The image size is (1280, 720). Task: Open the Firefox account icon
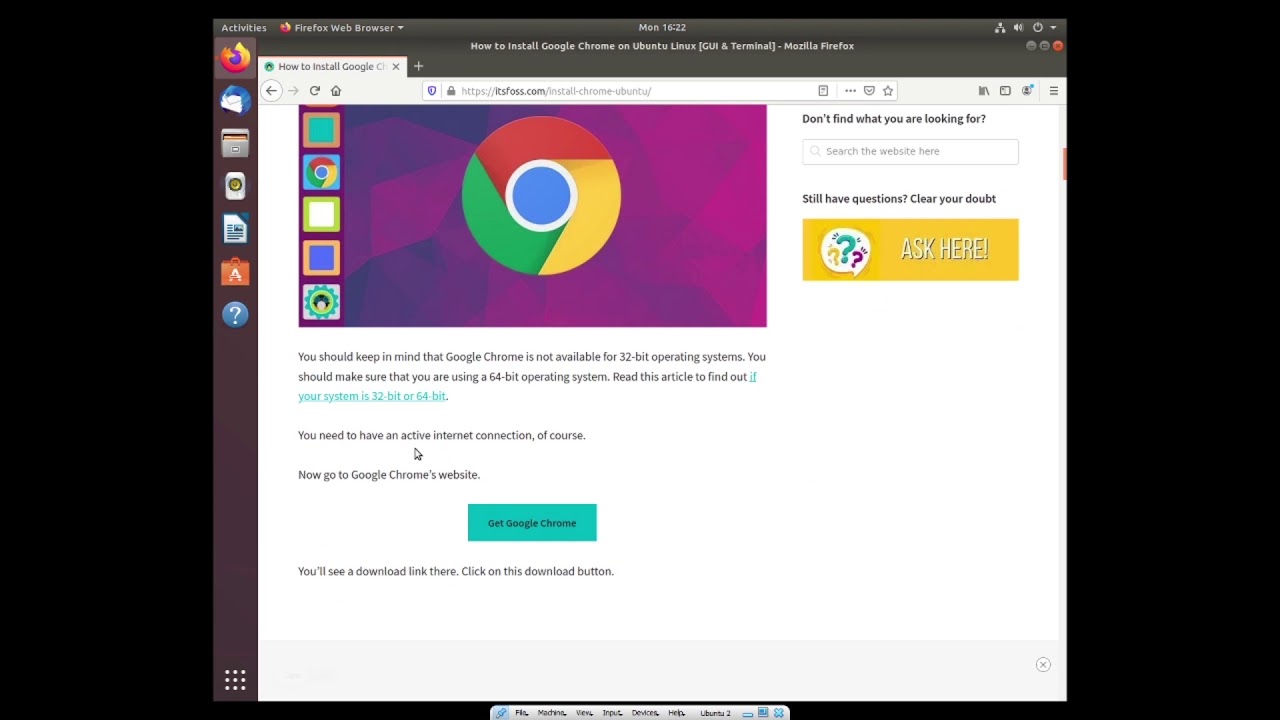tap(1027, 91)
